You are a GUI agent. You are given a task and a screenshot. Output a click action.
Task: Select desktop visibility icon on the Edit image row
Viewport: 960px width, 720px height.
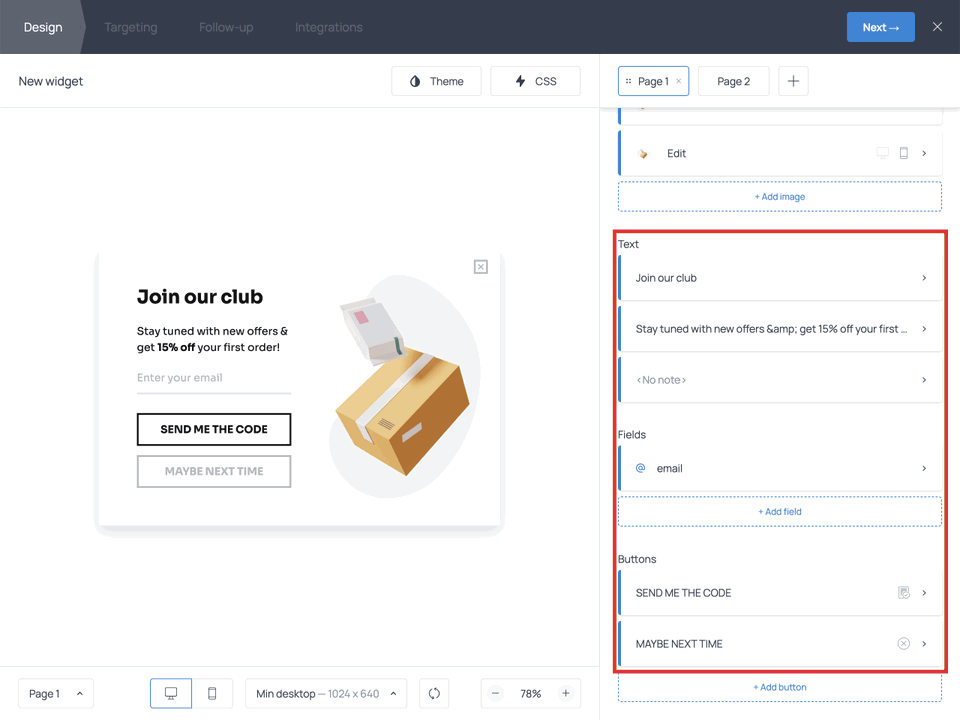[882, 153]
